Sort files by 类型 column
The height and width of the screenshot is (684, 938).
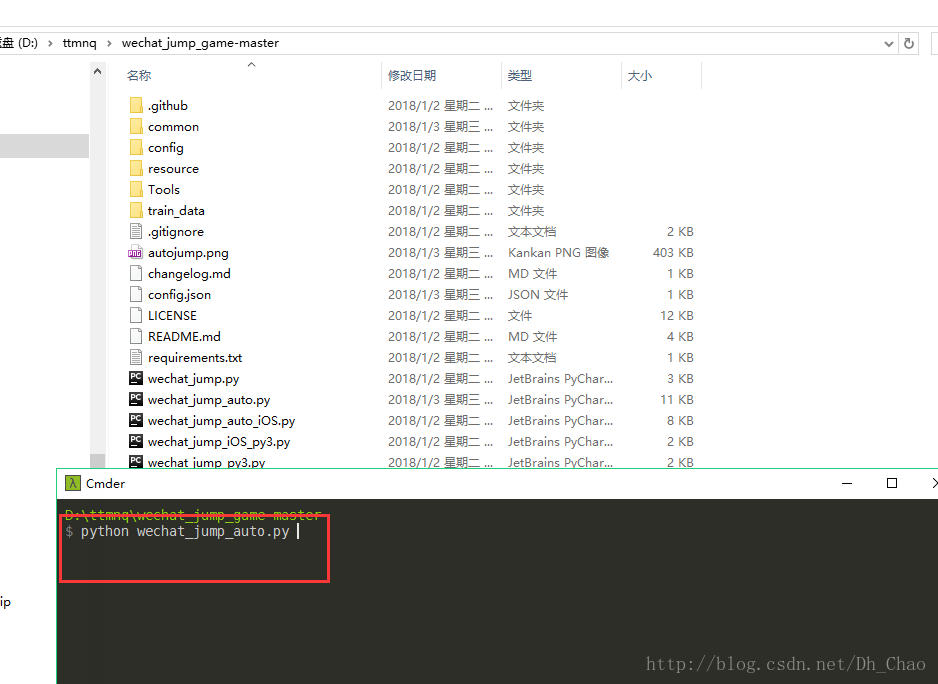click(520, 75)
